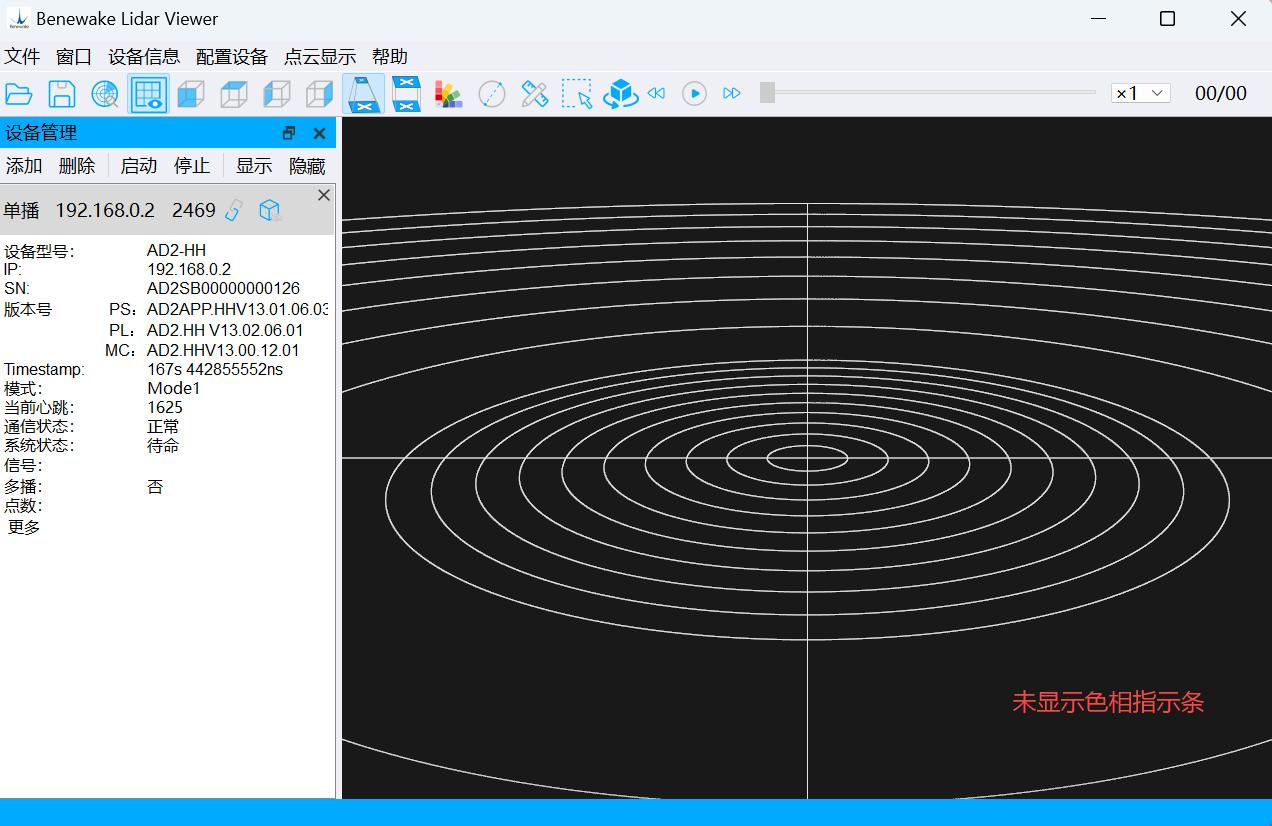This screenshot has width=1272, height=826.
Task: Click the rotating 3D cube icon
Action: (x=620, y=94)
